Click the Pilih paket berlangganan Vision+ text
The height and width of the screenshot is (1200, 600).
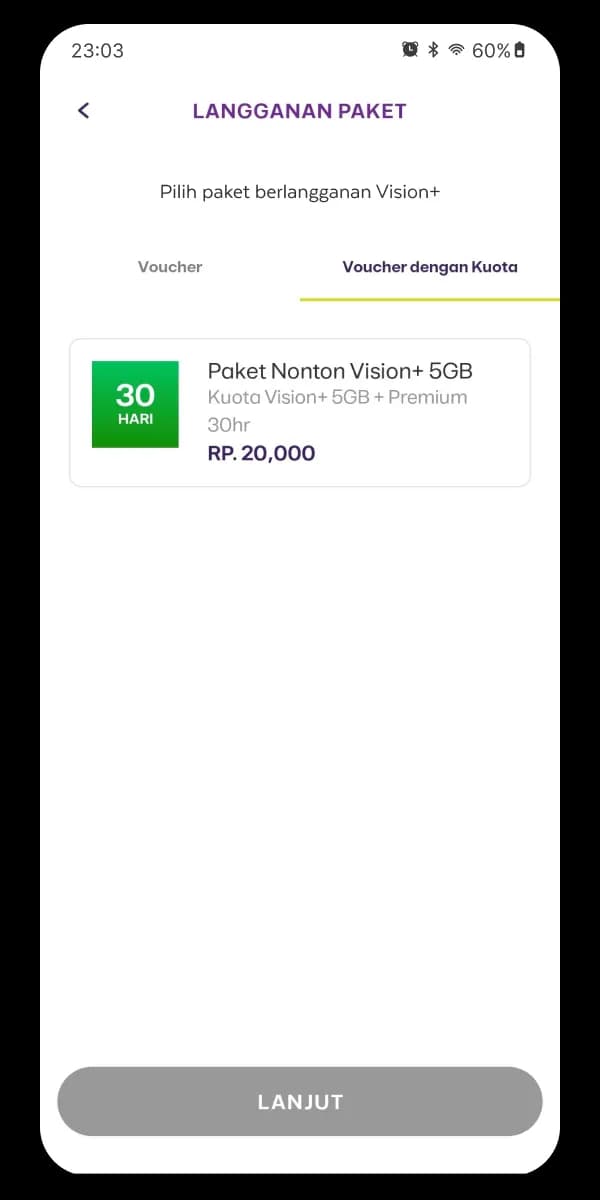[300, 192]
